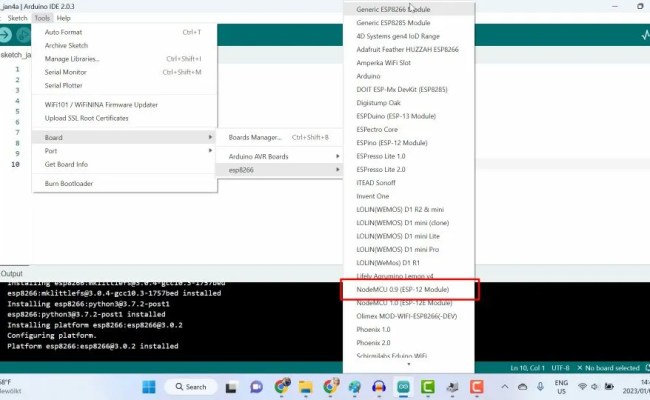Choose Adafruit Feather HUZZAH ESP8266

pyautogui.click(x=409, y=49)
